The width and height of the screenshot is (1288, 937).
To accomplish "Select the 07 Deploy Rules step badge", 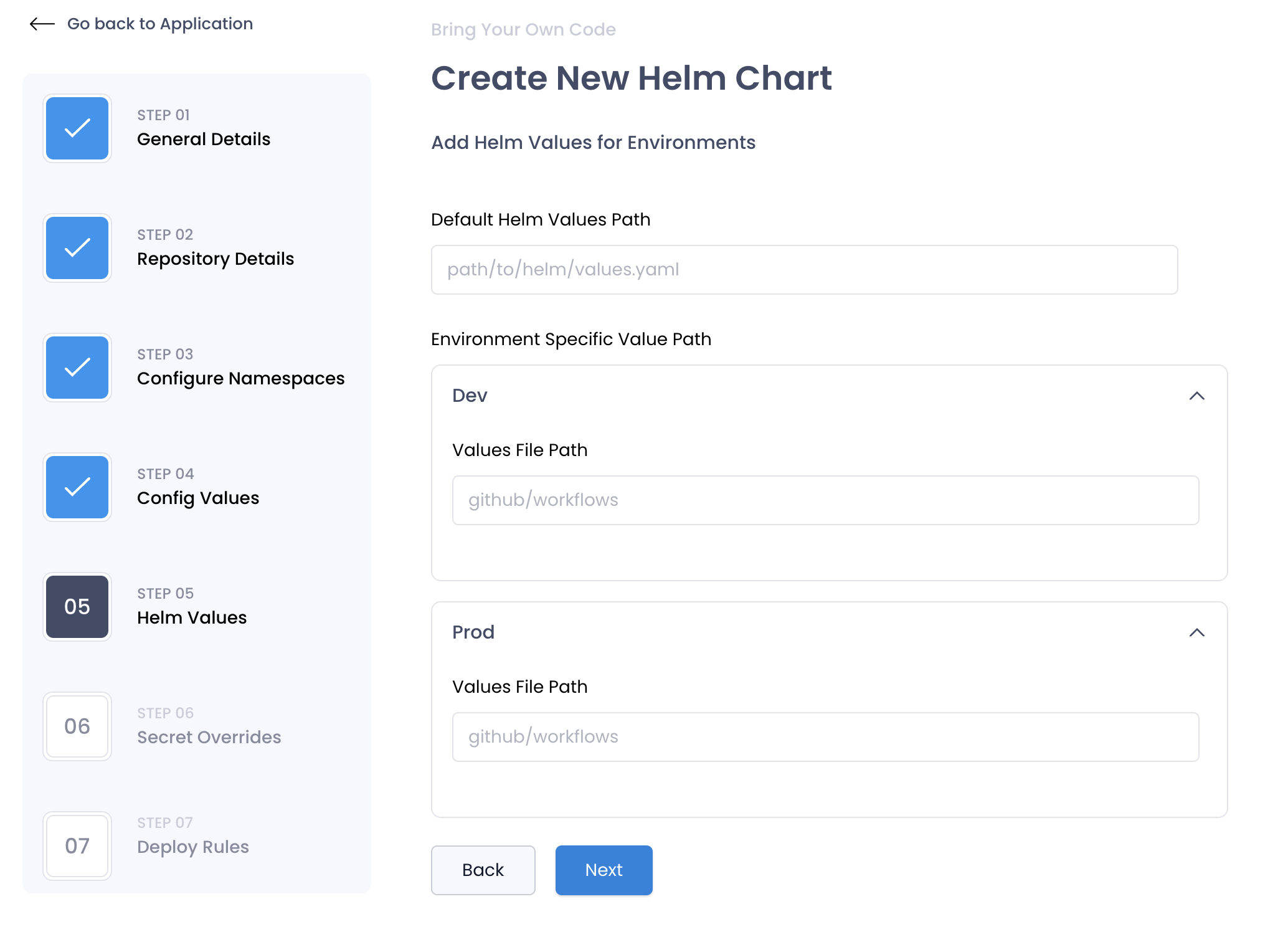I will point(77,846).
